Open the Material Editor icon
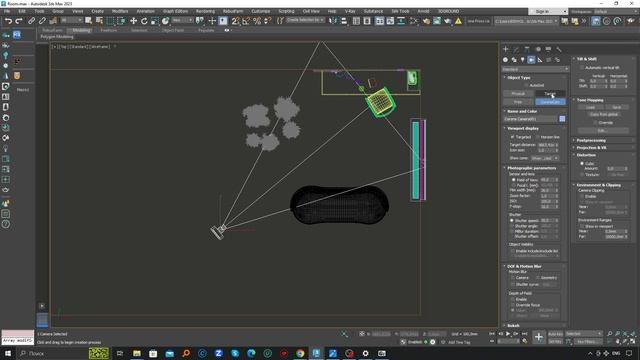Image resolution: width=640 pixels, height=360 pixels. 413,21
